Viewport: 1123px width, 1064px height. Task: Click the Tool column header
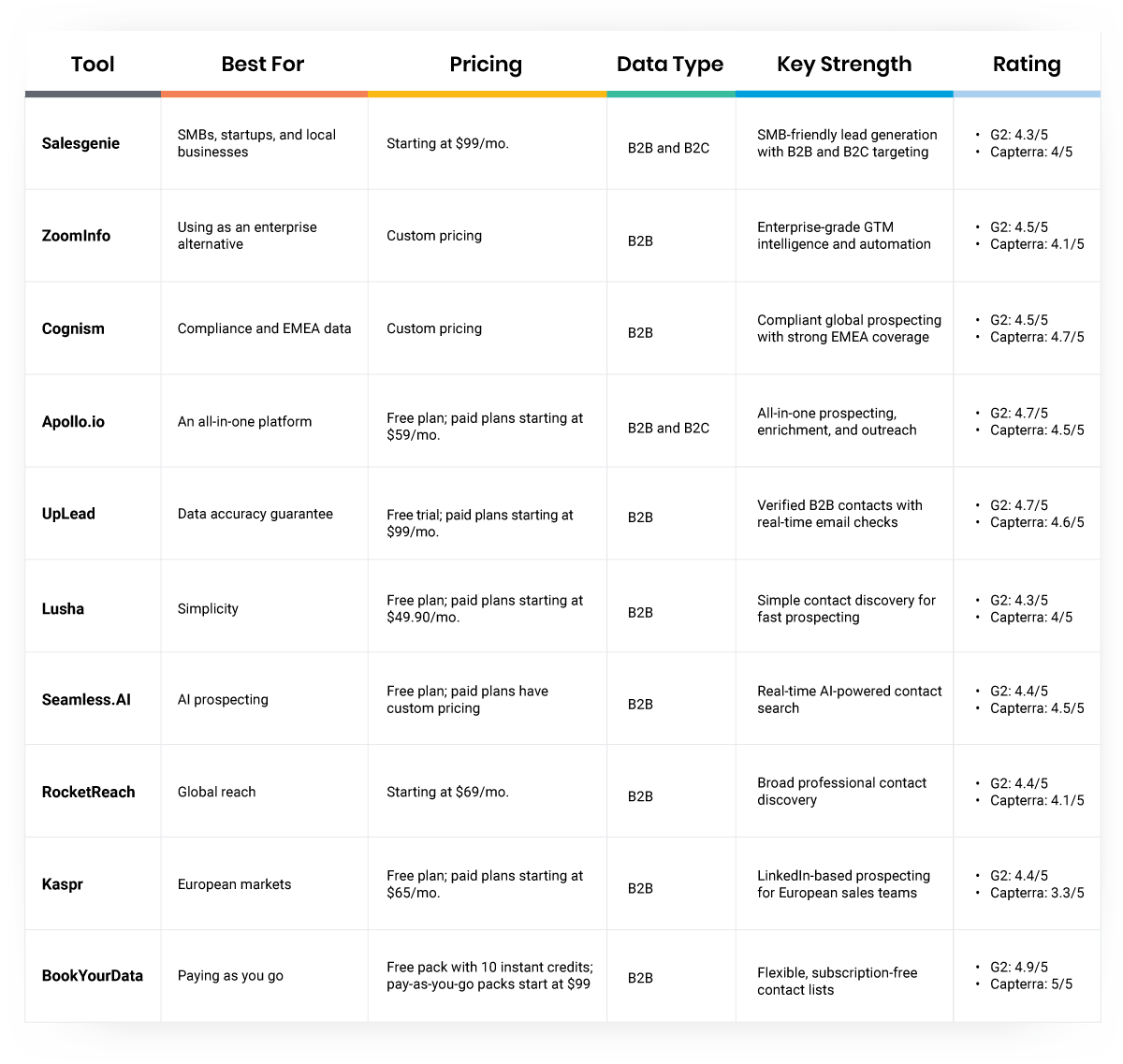coord(93,64)
